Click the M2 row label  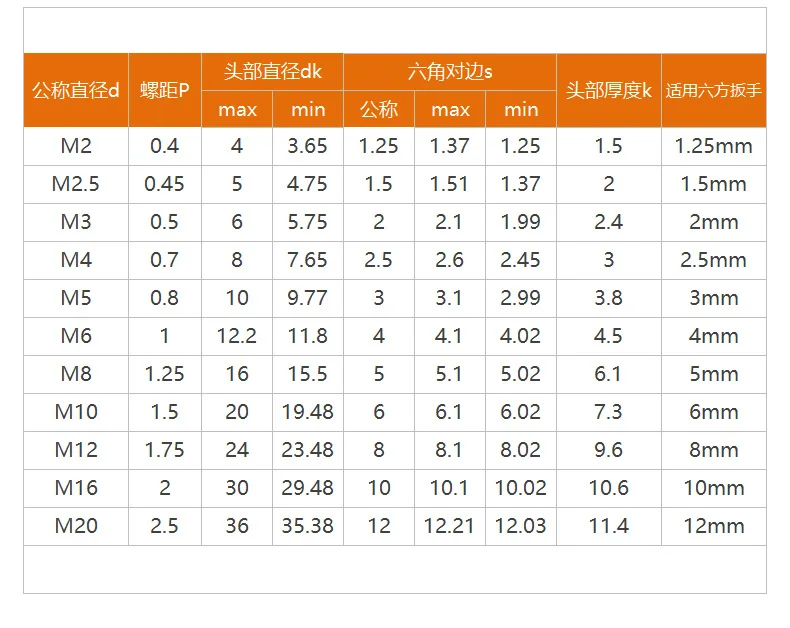pos(76,146)
